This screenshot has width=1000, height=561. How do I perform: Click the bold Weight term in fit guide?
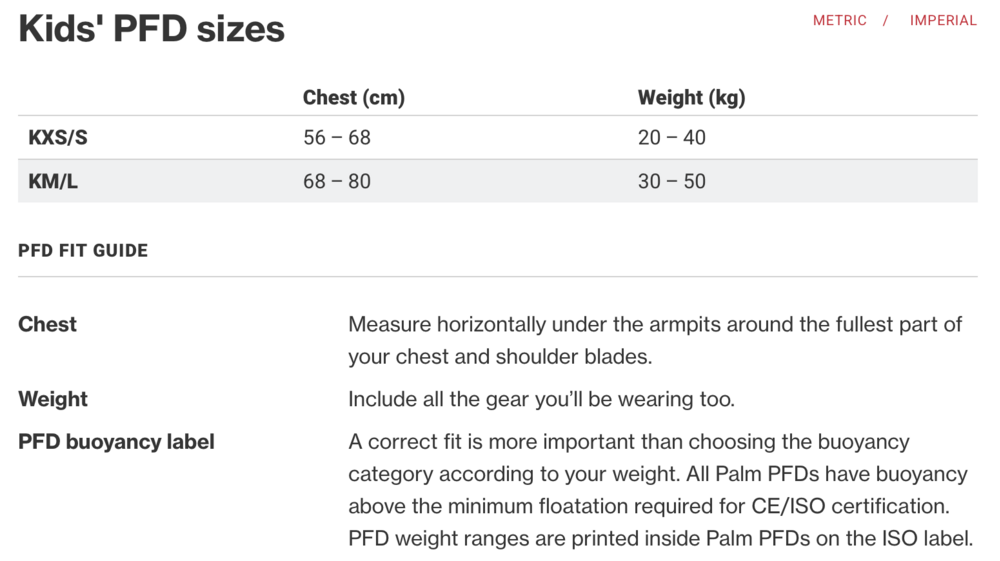point(53,399)
